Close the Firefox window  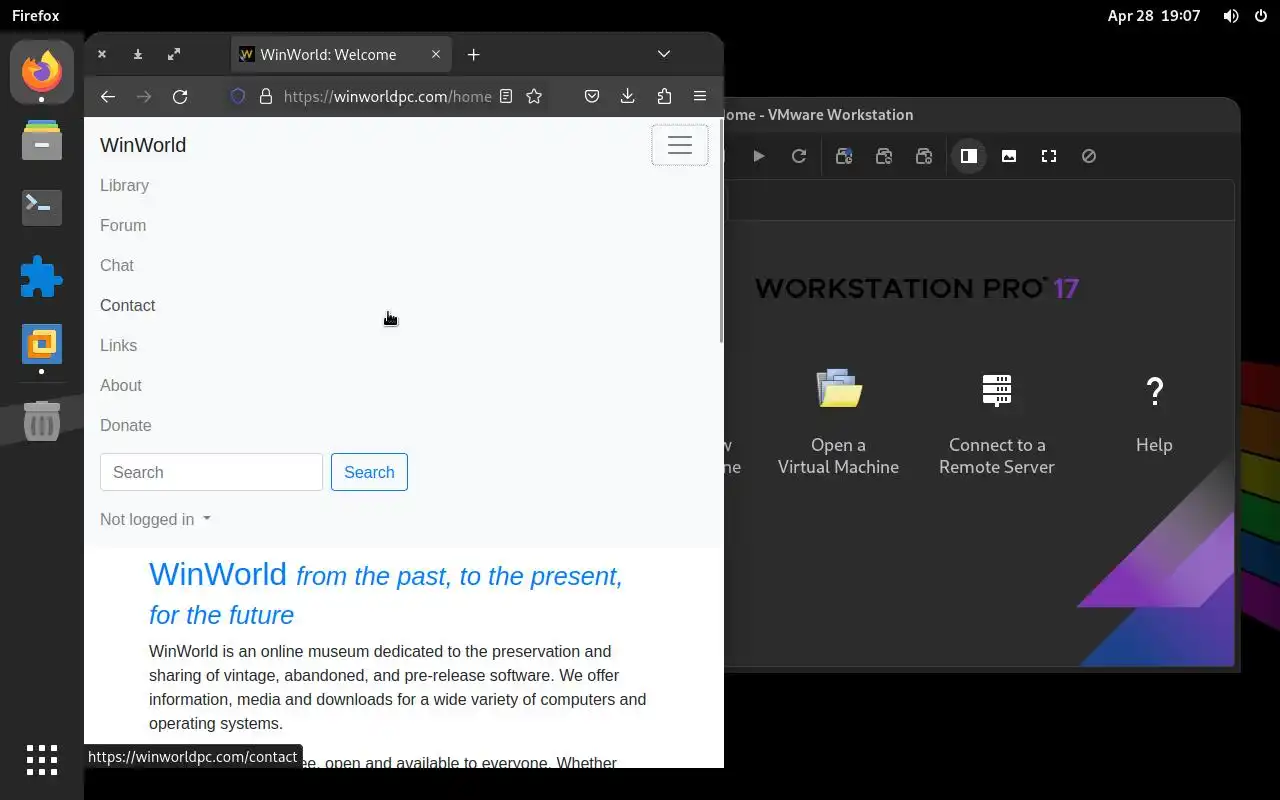click(x=102, y=54)
